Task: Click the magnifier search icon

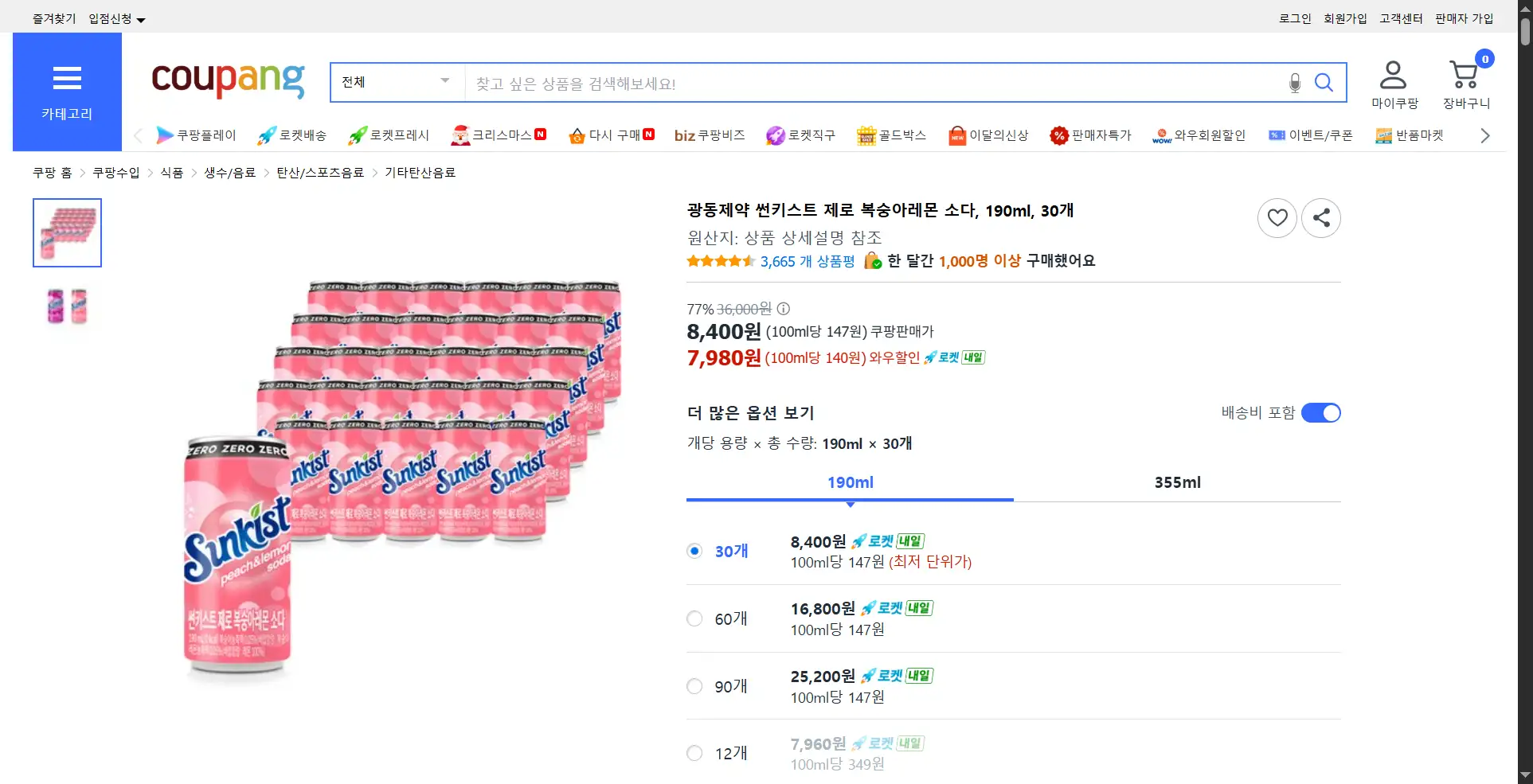Action: [x=1324, y=83]
